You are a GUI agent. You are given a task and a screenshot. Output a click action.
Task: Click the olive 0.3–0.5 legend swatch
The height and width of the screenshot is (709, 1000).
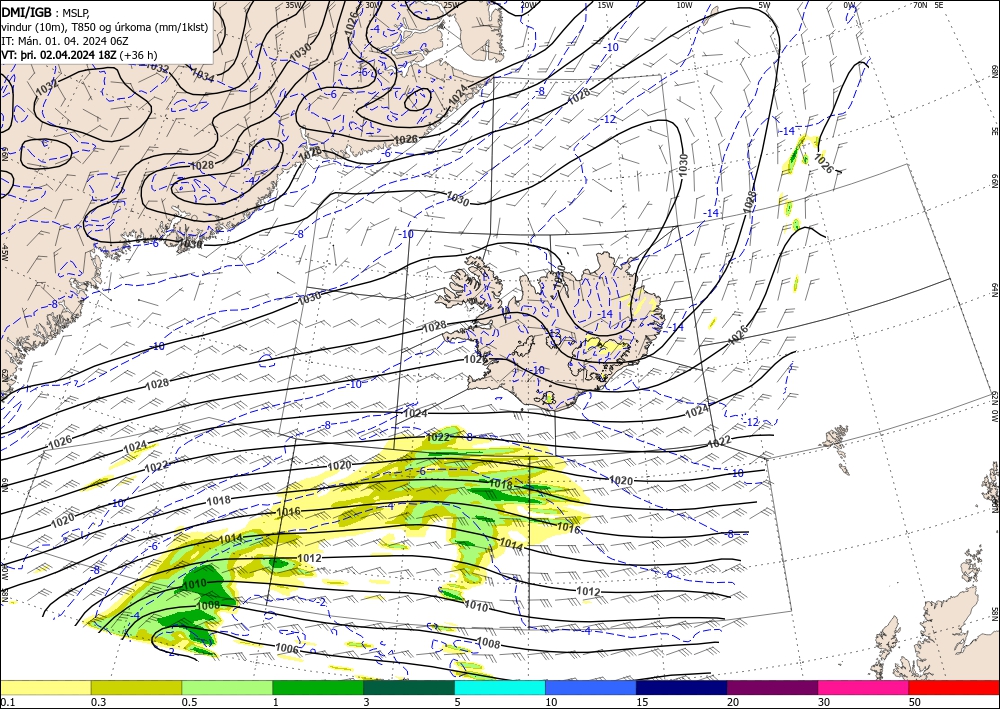(136, 687)
